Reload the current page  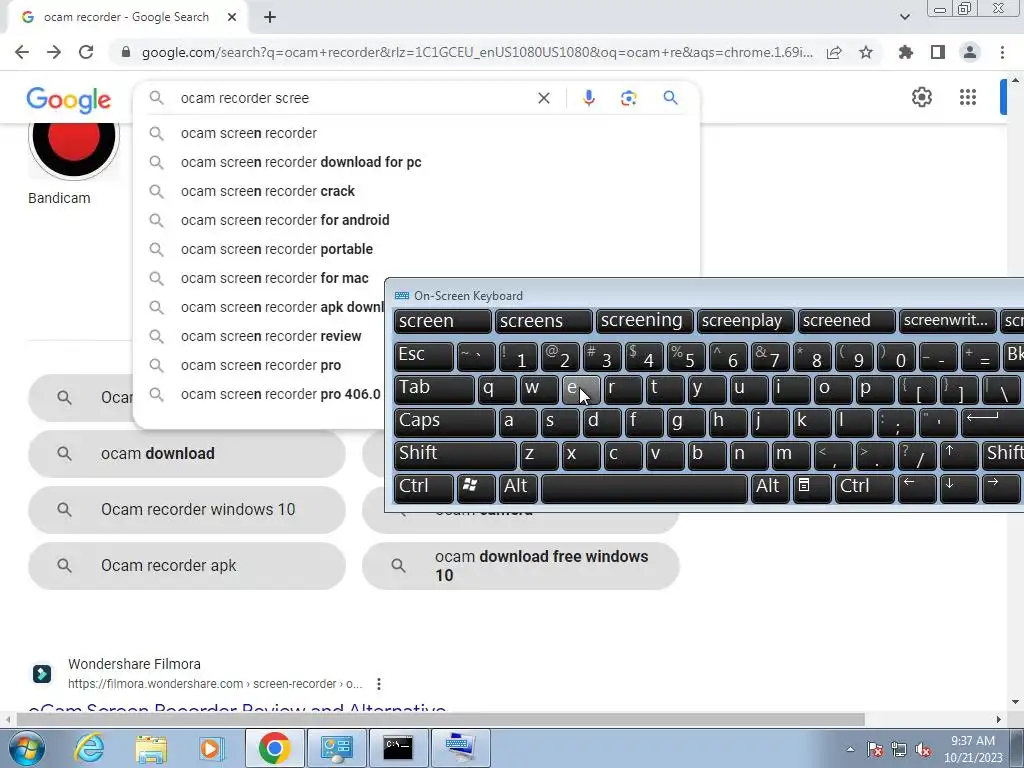[86, 52]
